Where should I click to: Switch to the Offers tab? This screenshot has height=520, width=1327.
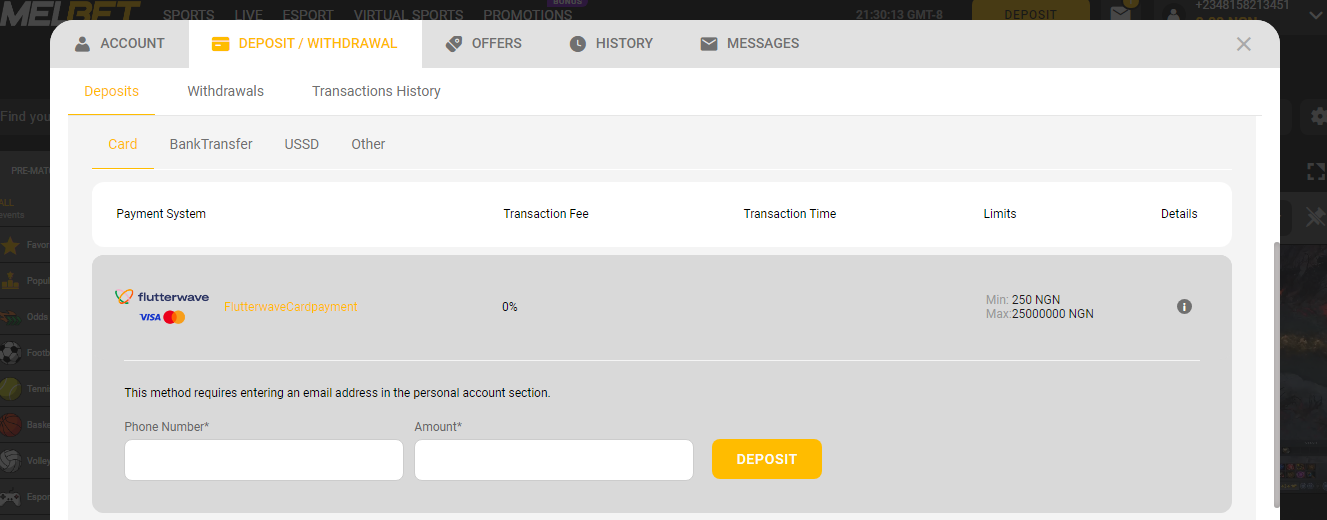(x=483, y=44)
